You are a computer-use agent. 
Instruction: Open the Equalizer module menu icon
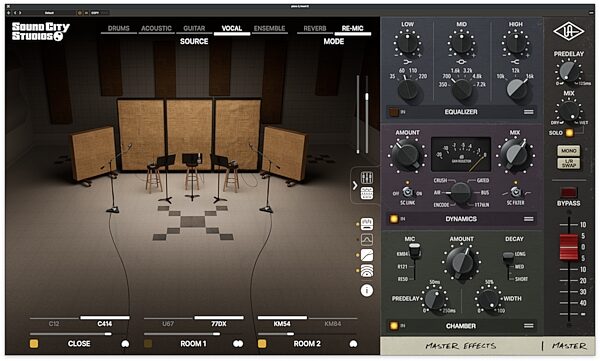tap(528, 112)
